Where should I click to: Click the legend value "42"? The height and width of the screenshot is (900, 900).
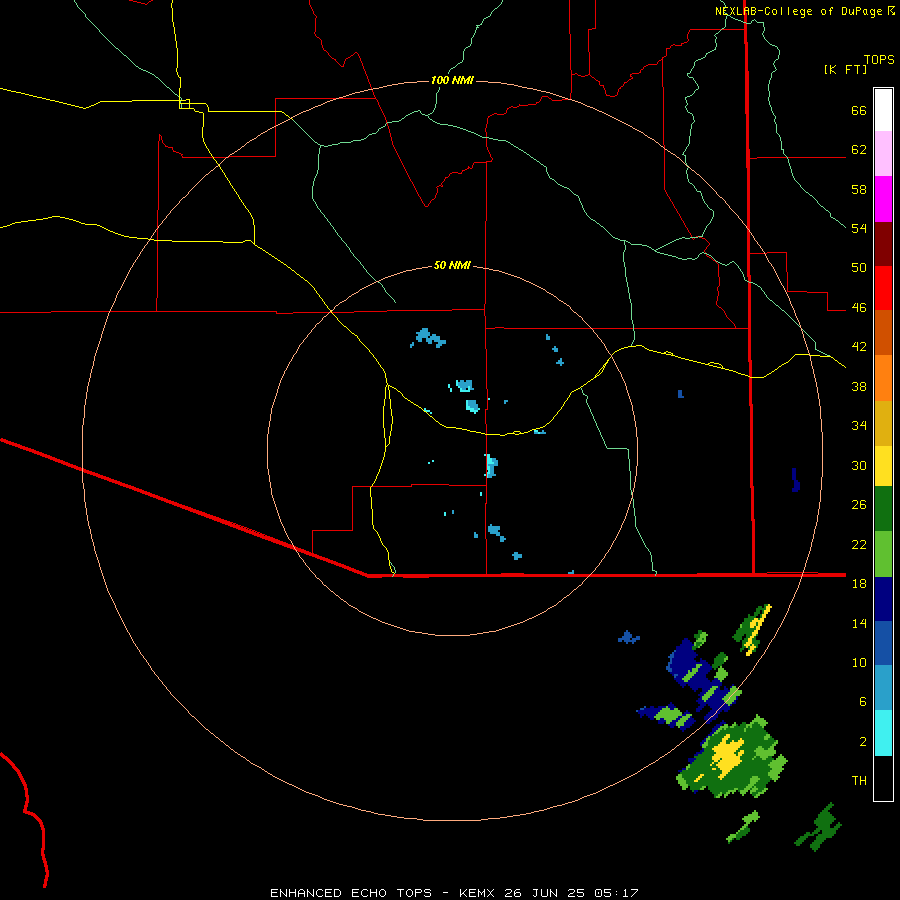859,347
